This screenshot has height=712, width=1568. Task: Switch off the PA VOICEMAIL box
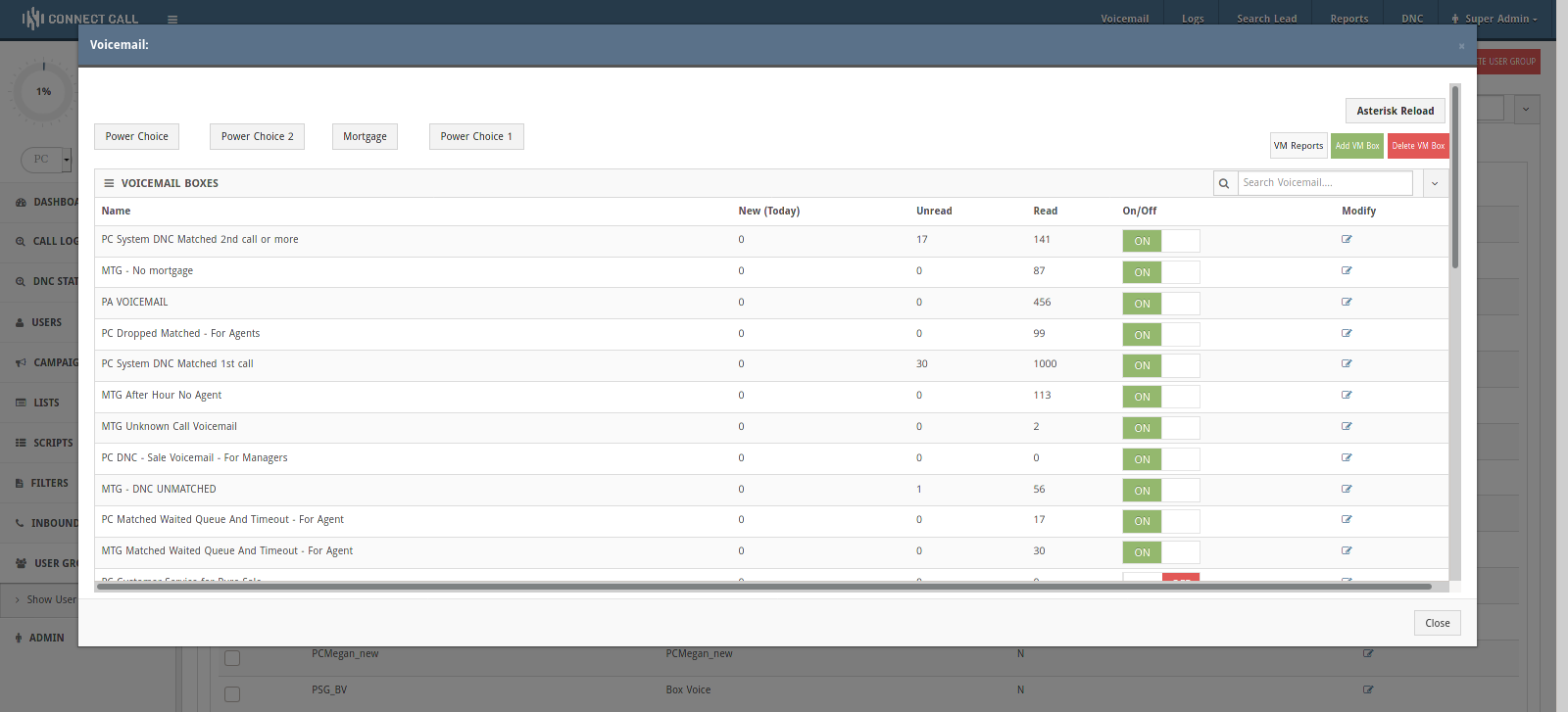(x=1161, y=304)
